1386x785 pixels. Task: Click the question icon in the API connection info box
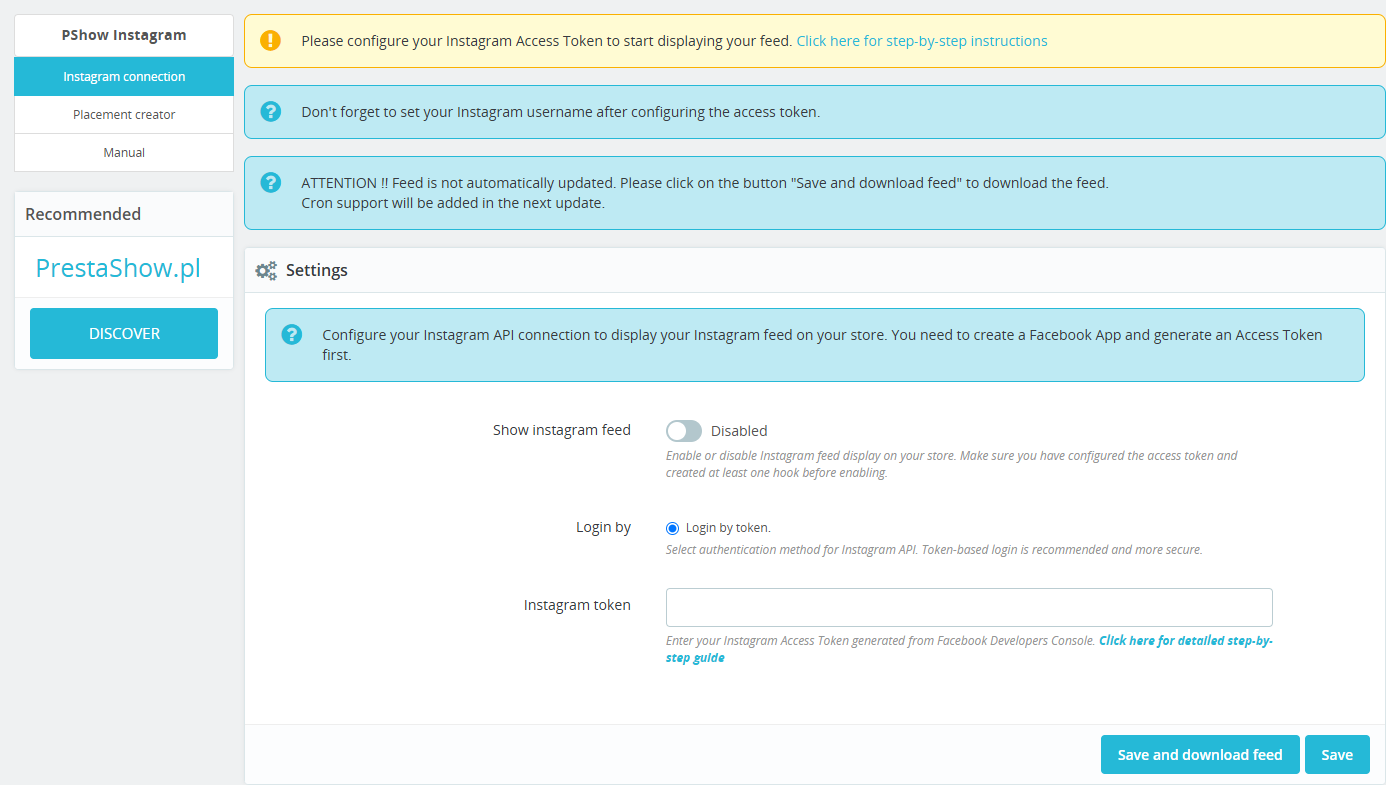pos(291,335)
